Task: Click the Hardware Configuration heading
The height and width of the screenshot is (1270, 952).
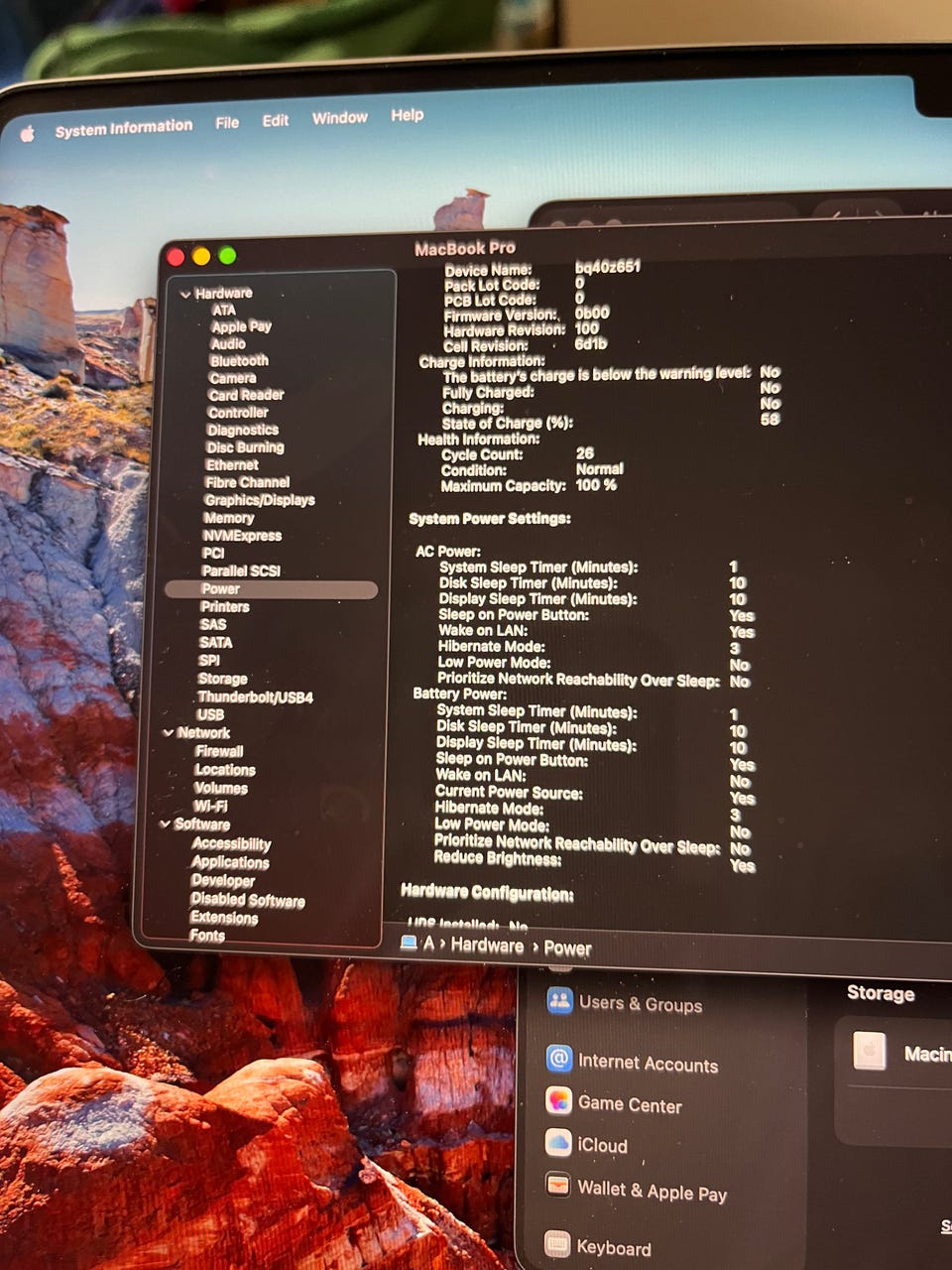Action: pos(487,893)
